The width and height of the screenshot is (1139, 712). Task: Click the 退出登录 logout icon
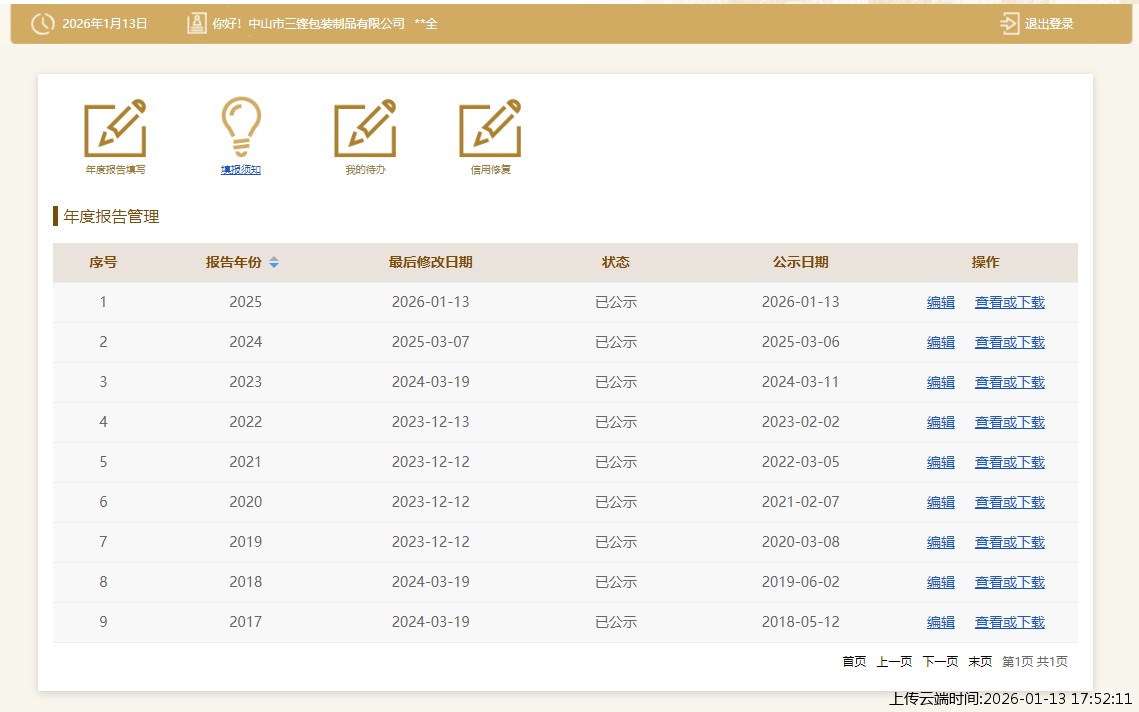pyautogui.click(x=1009, y=24)
